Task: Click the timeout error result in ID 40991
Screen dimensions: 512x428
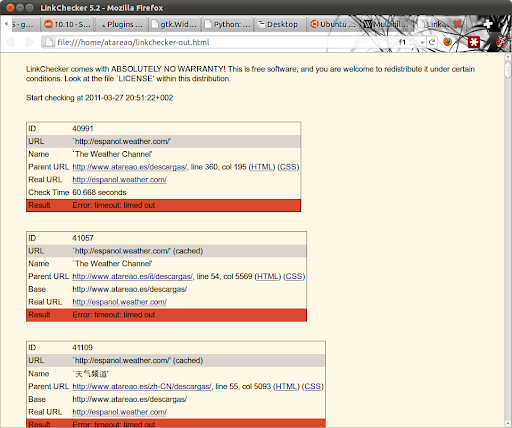Action: (x=163, y=205)
